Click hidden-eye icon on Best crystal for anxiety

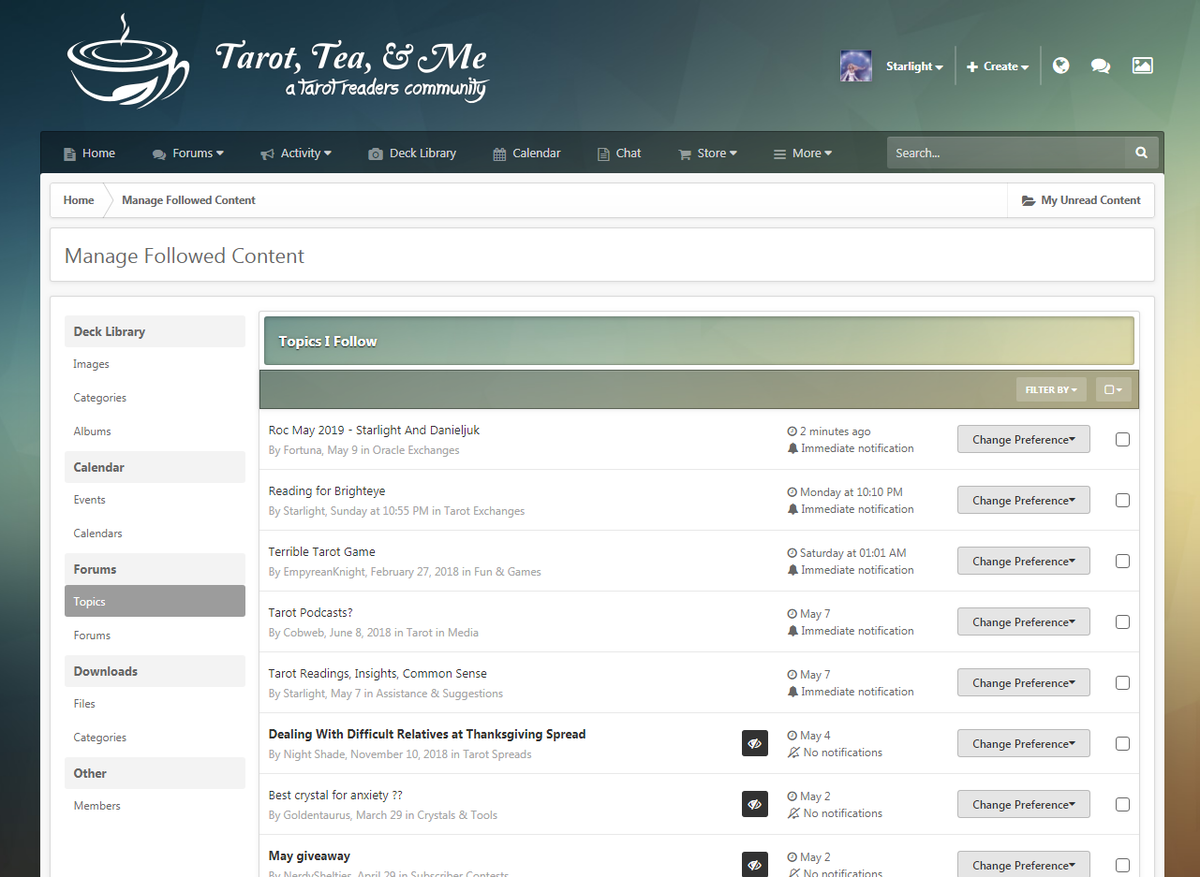755,804
